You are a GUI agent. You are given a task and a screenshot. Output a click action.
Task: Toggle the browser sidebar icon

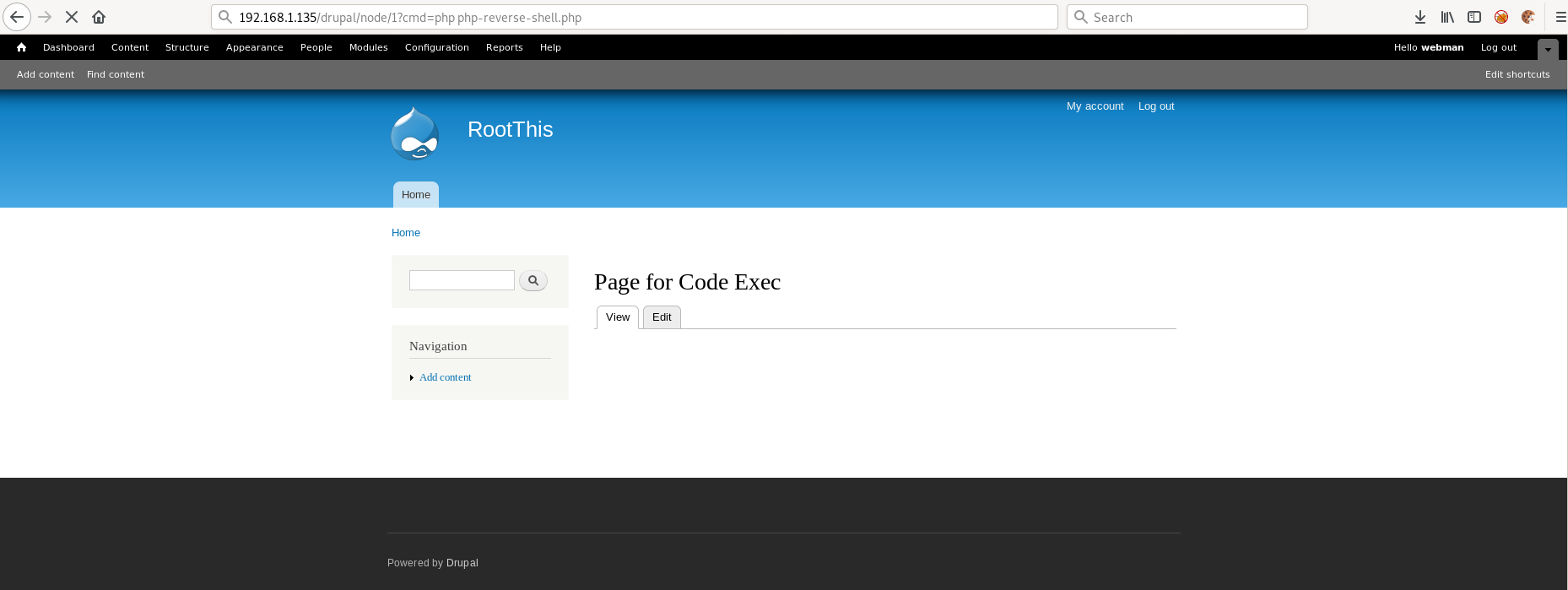coord(1474,17)
